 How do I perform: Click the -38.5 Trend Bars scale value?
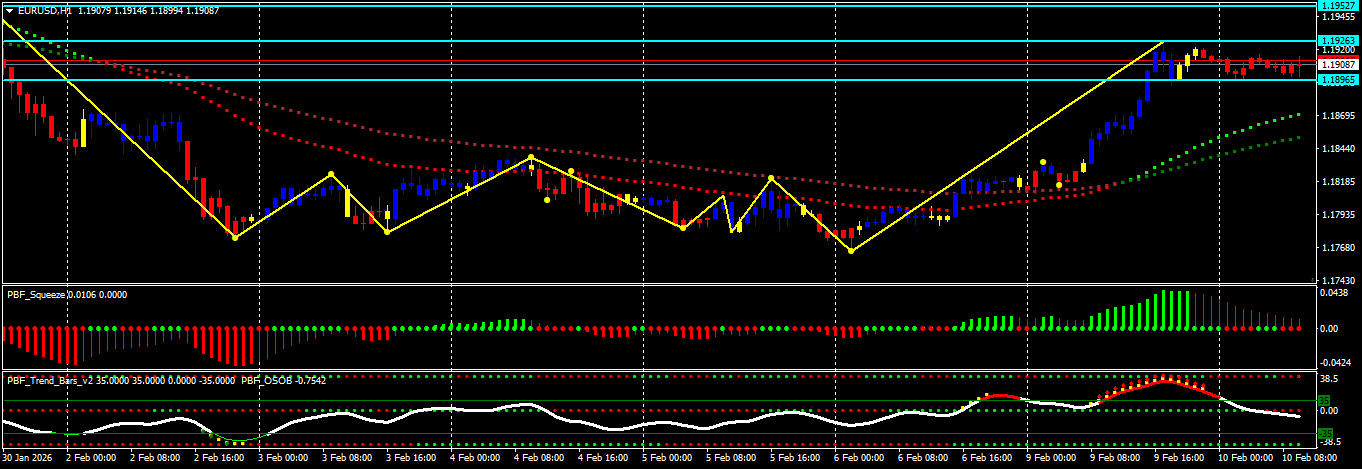pyautogui.click(x=1333, y=440)
